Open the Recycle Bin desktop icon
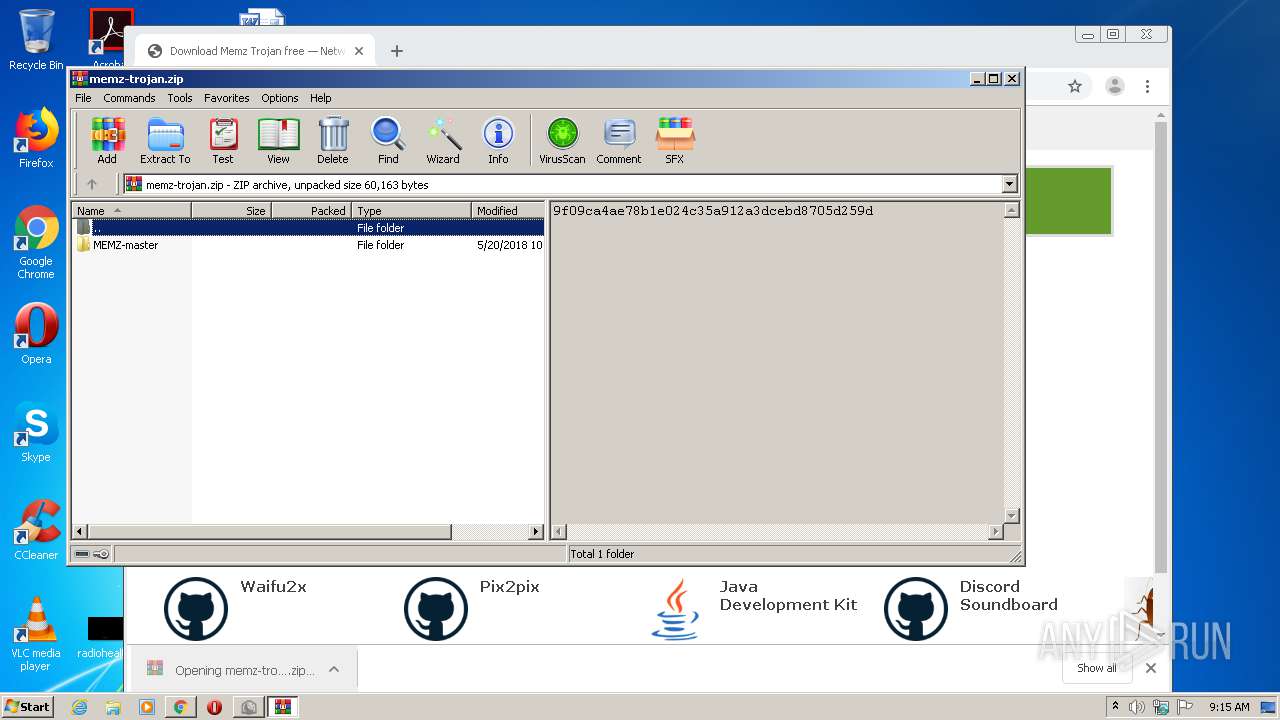Viewport: 1280px width, 720px height. click(36, 40)
